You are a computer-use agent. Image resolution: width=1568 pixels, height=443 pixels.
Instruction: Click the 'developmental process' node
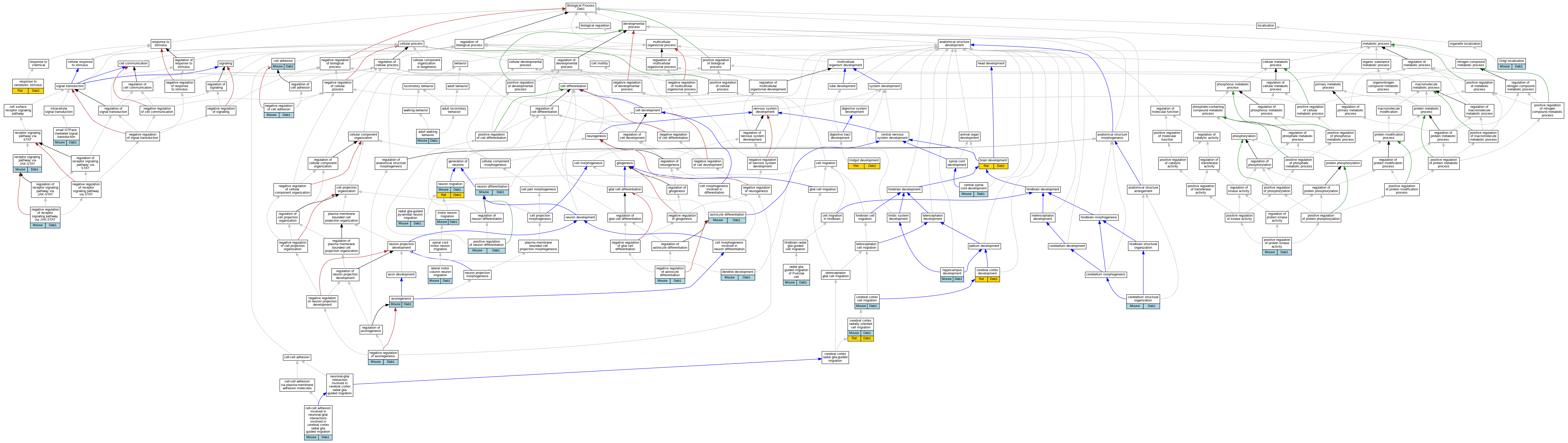[634, 25]
